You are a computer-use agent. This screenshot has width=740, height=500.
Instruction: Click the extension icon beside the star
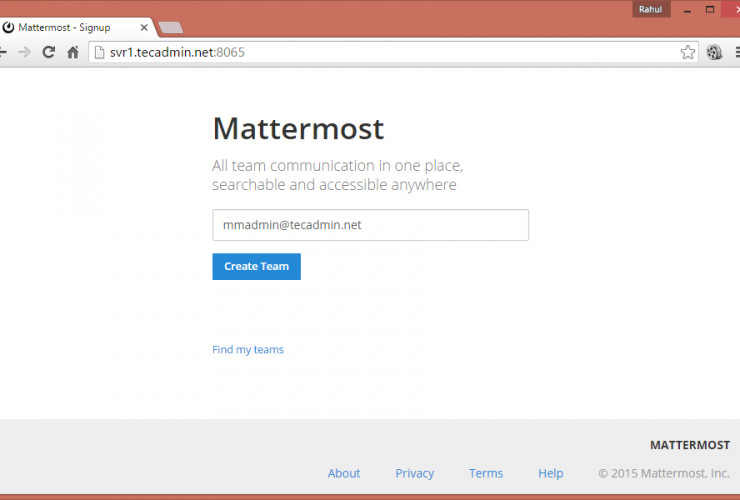click(x=714, y=52)
